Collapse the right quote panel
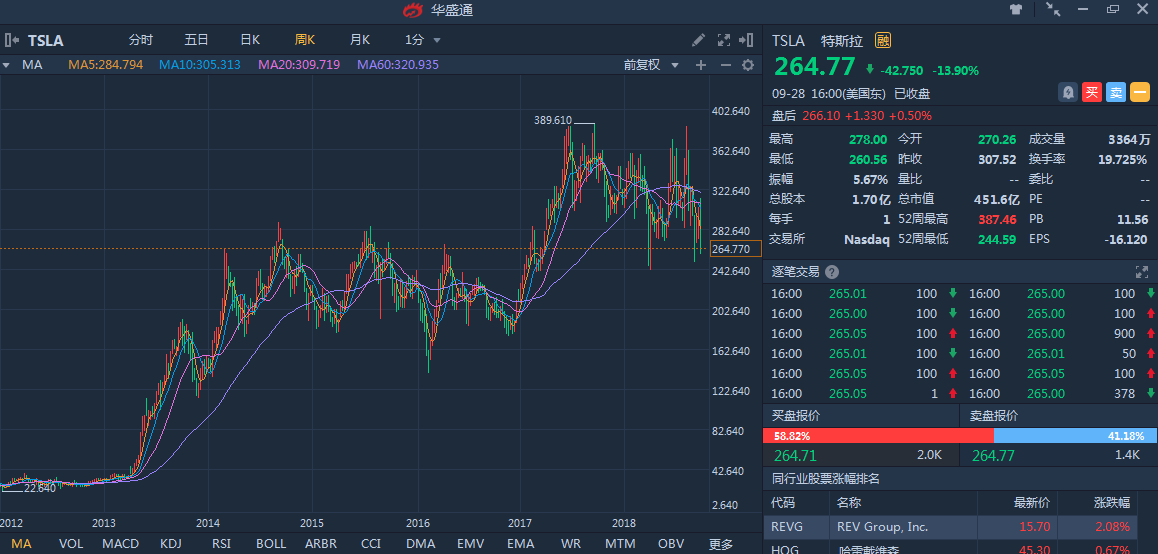 tap(748, 40)
